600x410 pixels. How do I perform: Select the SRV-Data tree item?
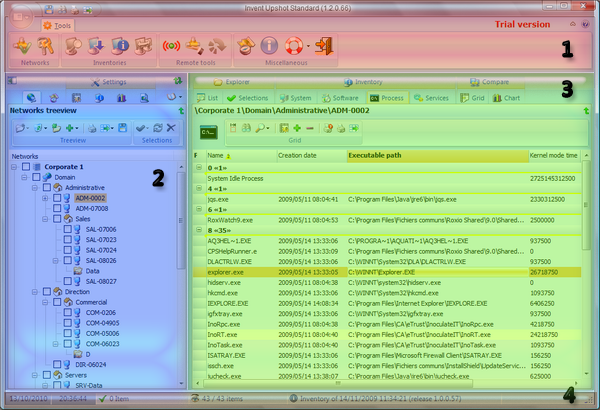[88, 385]
